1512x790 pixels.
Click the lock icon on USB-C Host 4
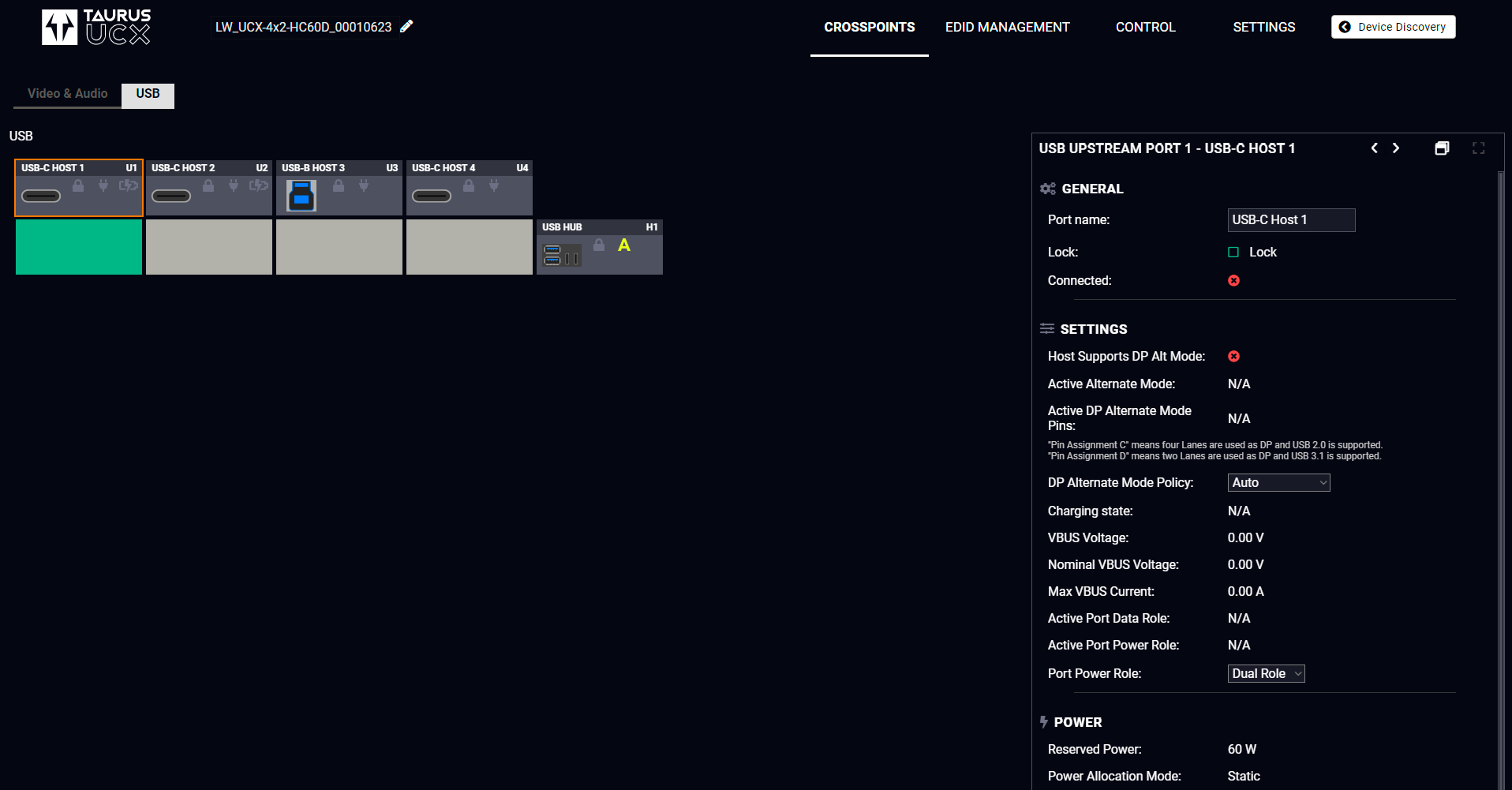(x=469, y=185)
